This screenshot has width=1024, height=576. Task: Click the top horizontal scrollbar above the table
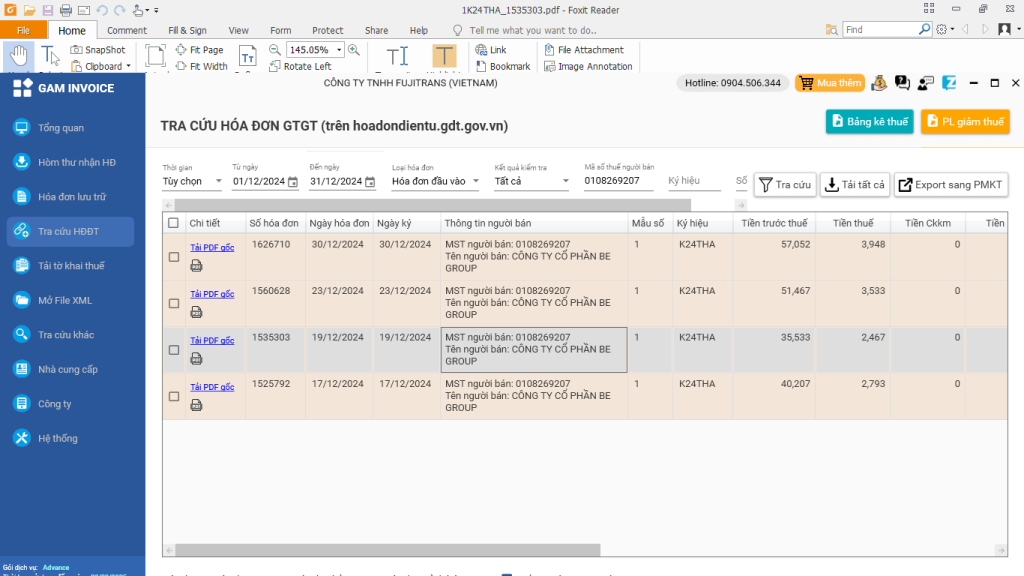[x=432, y=205]
